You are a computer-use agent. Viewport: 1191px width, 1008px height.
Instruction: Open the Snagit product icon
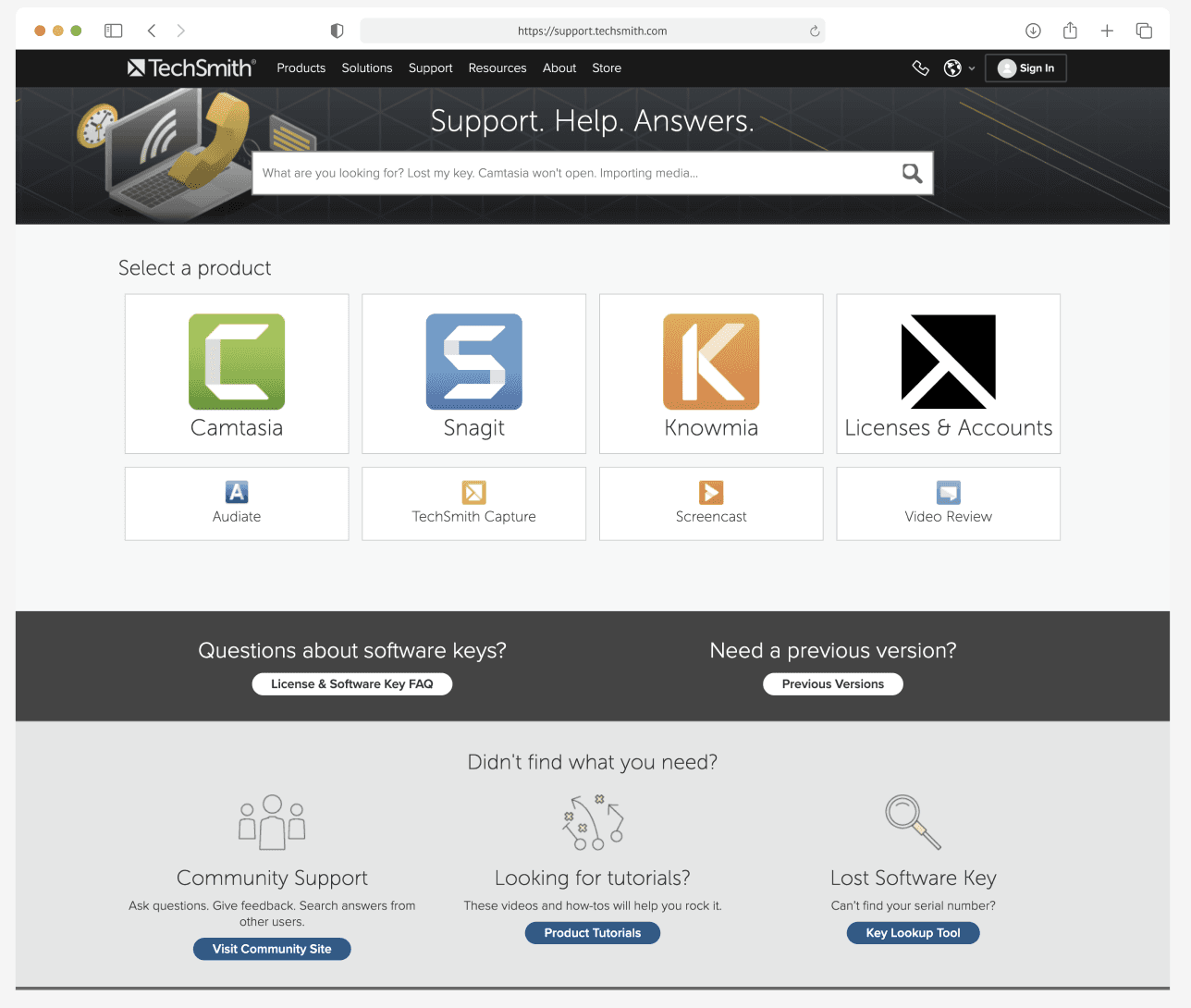pyautogui.click(x=474, y=362)
